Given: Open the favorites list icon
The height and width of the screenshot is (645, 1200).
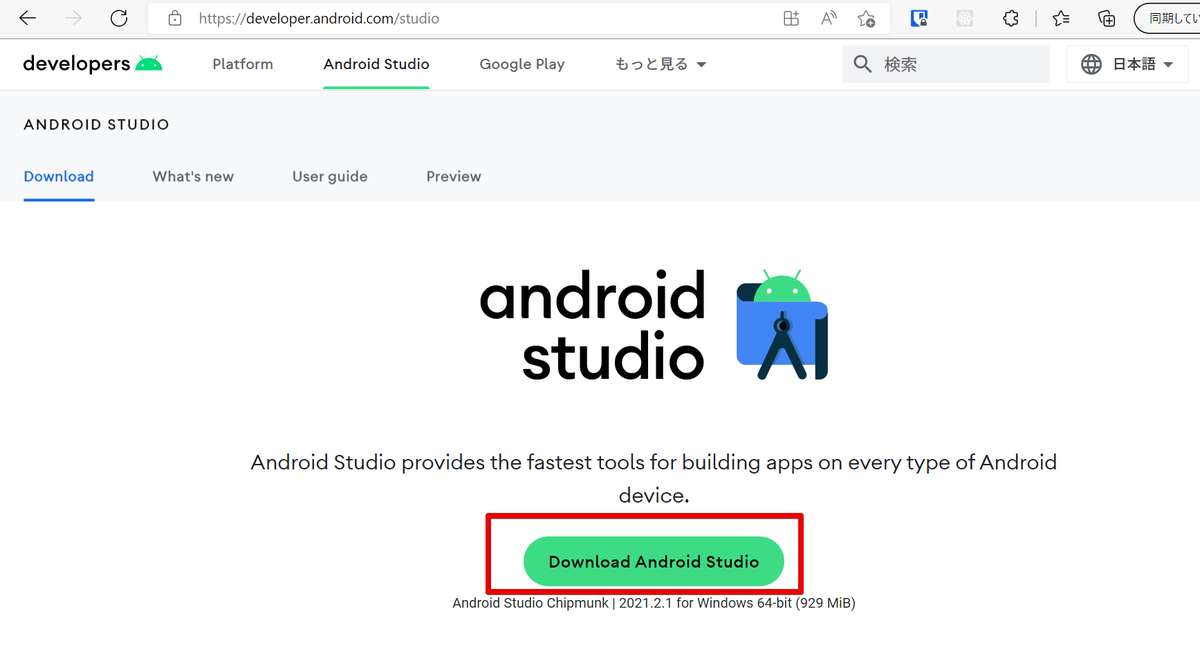Looking at the screenshot, I should coord(1061,18).
